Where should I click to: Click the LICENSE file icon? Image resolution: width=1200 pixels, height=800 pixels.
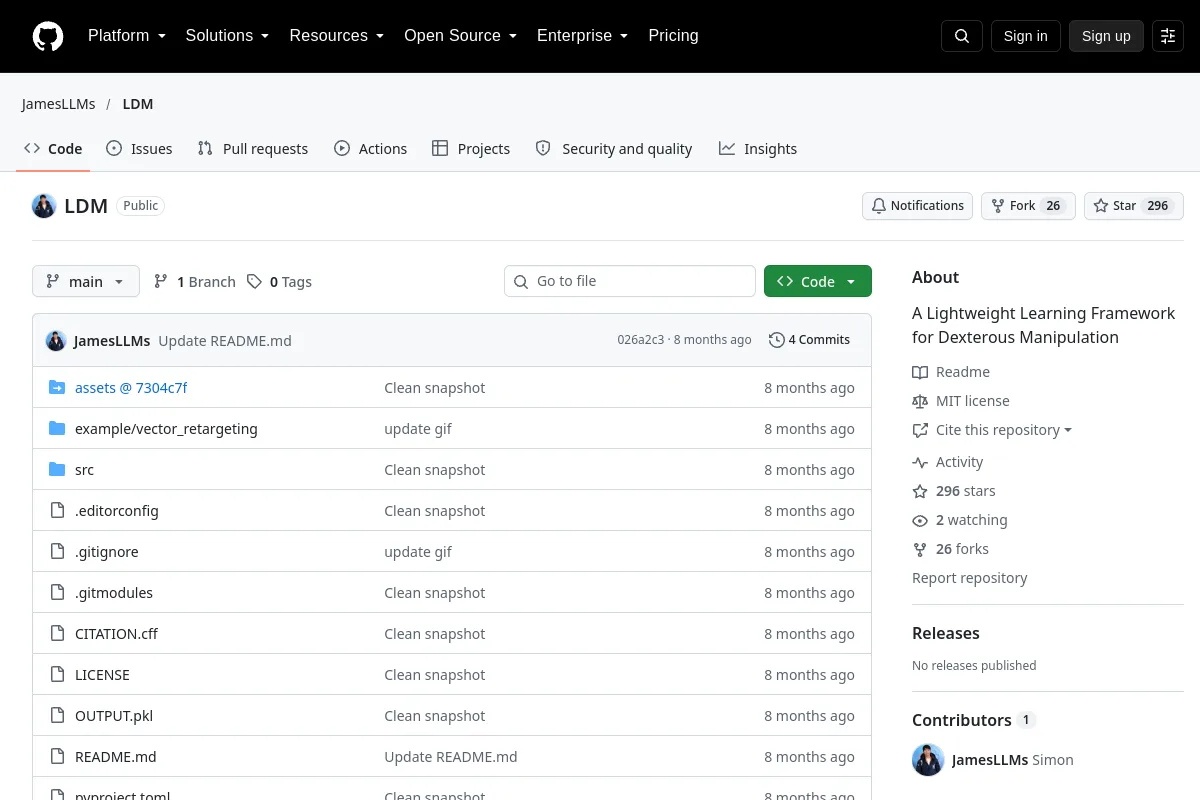click(x=57, y=675)
